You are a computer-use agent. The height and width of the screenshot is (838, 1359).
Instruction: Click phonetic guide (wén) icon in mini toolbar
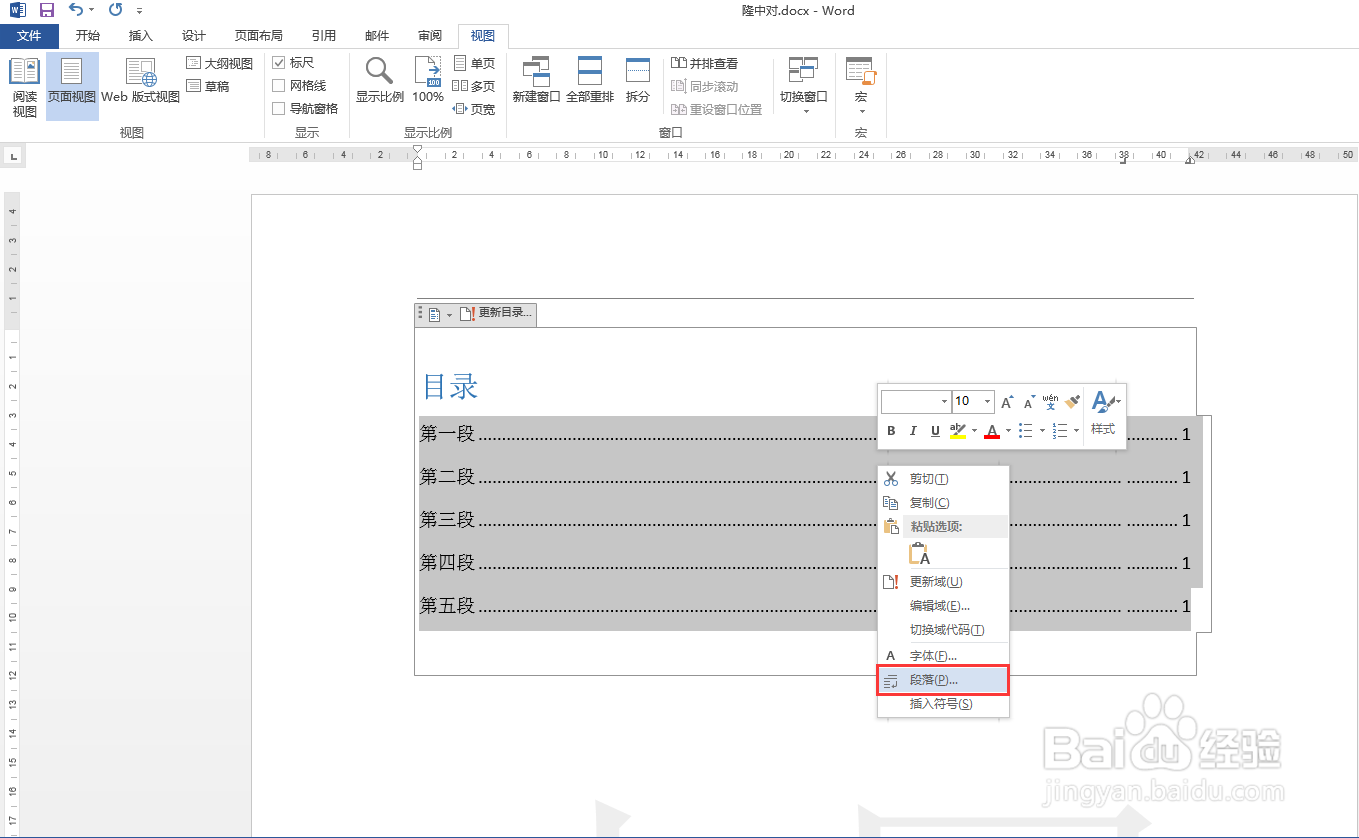click(1050, 402)
